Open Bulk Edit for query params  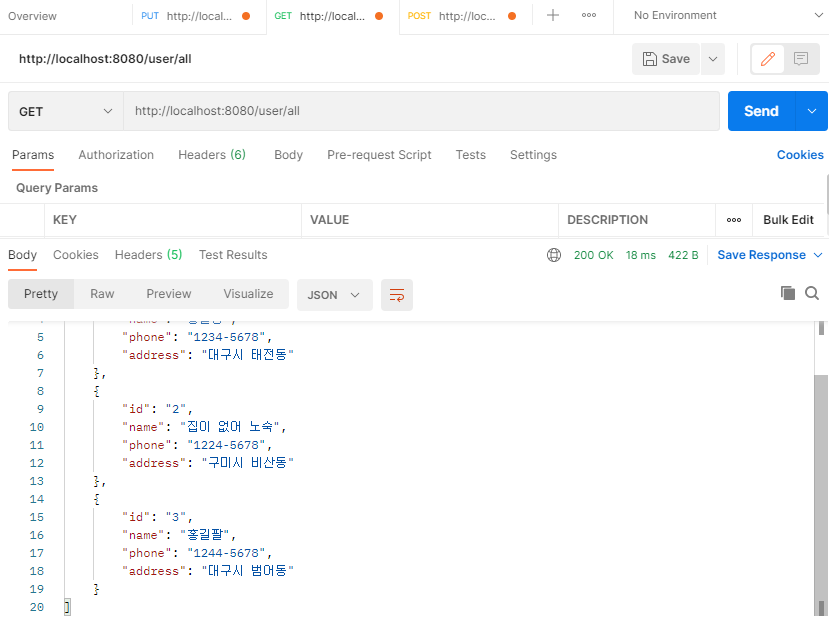788,220
